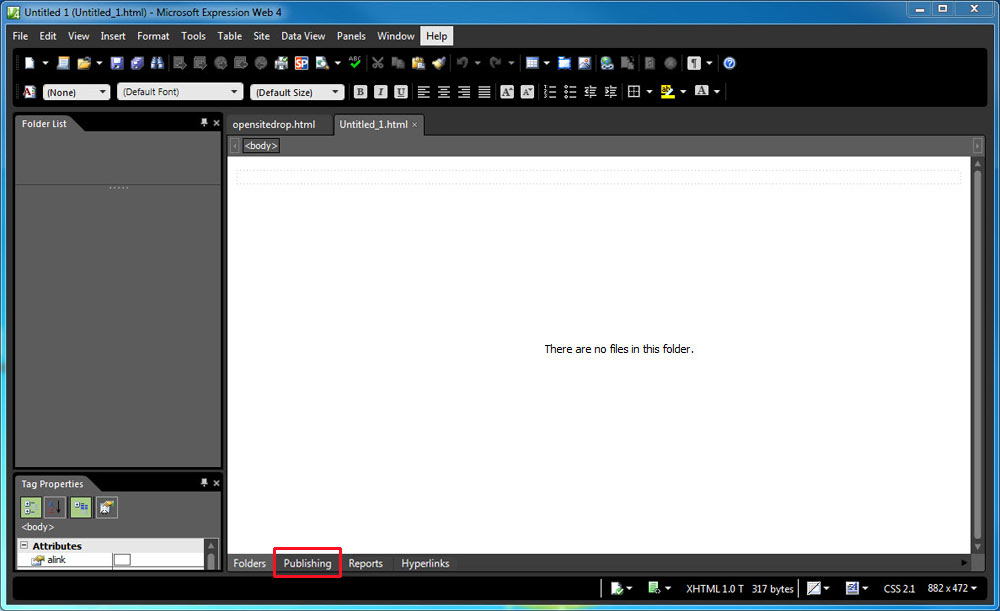Click the Decrease Indent icon

[x=591, y=92]
